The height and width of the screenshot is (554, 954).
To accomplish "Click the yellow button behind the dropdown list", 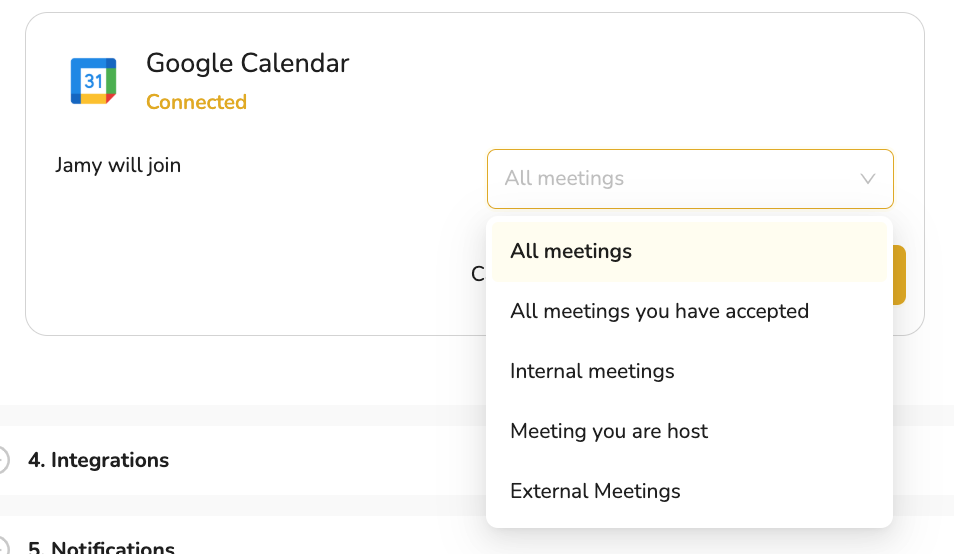I will click(x=899, y=275).
